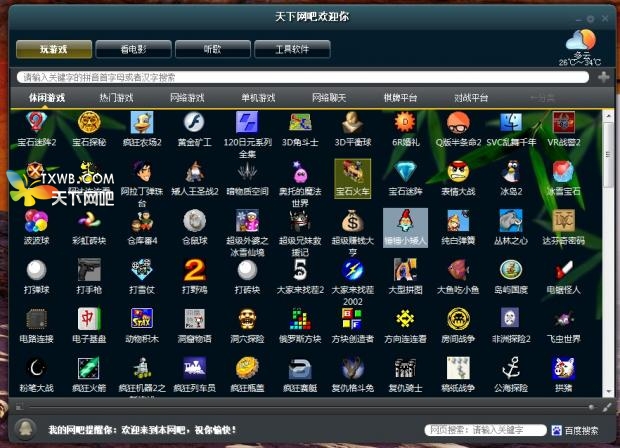
Task: Focus the pinyin keyword search field
Action: click(303, 77)
